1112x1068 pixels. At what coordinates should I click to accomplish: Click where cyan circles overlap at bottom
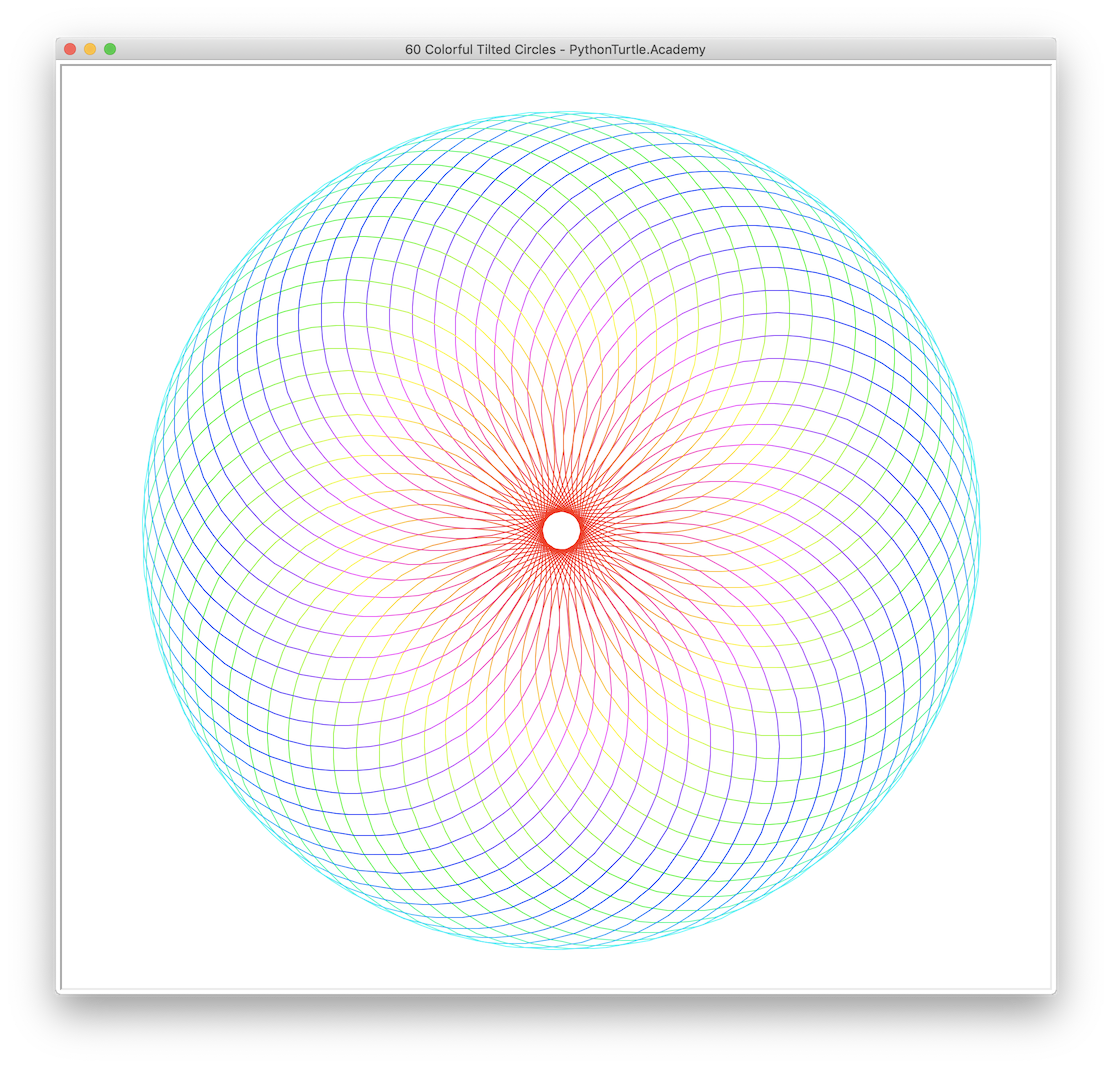[562, 945]
